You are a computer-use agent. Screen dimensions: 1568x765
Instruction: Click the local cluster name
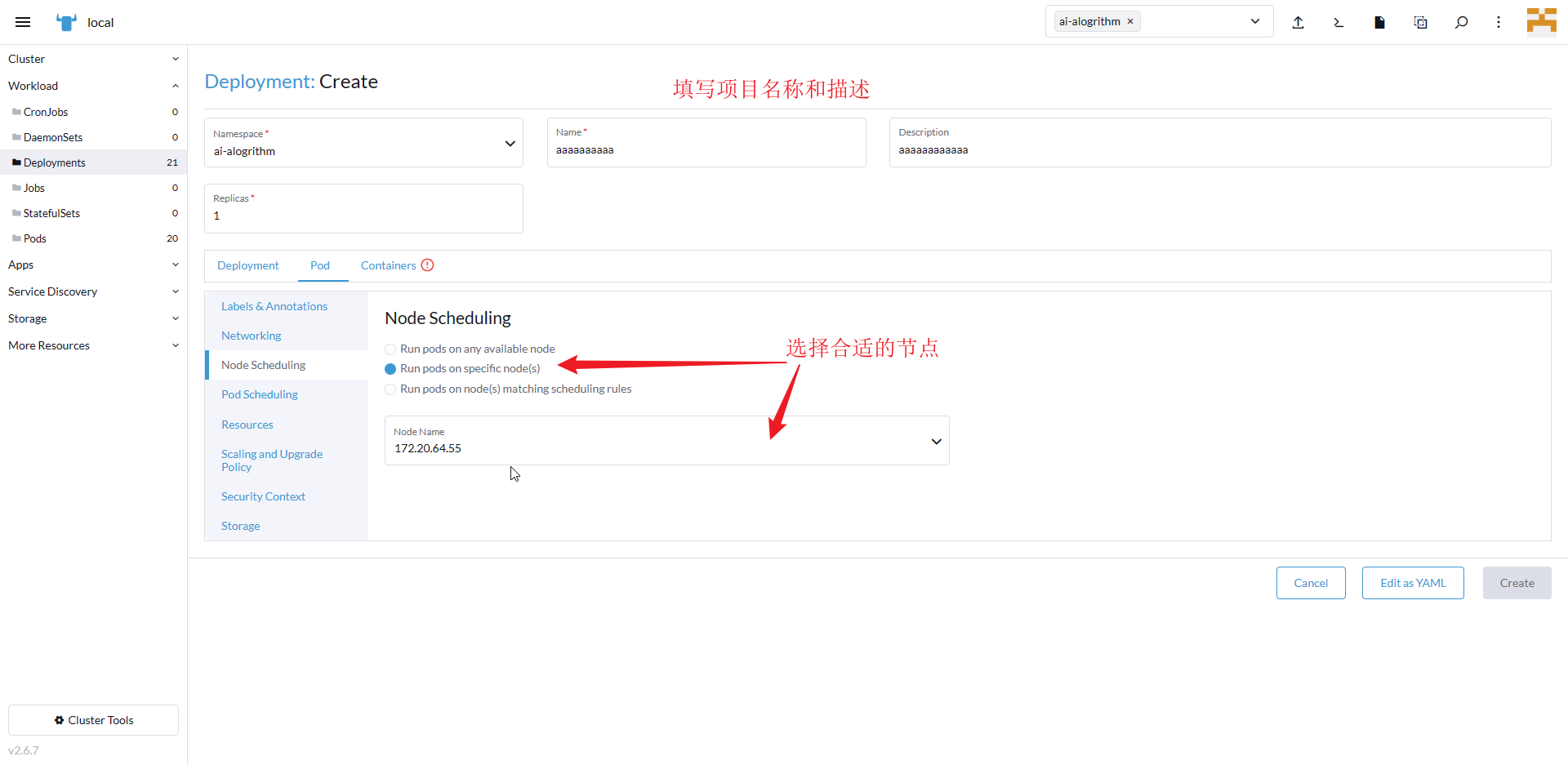coord(100,23)
